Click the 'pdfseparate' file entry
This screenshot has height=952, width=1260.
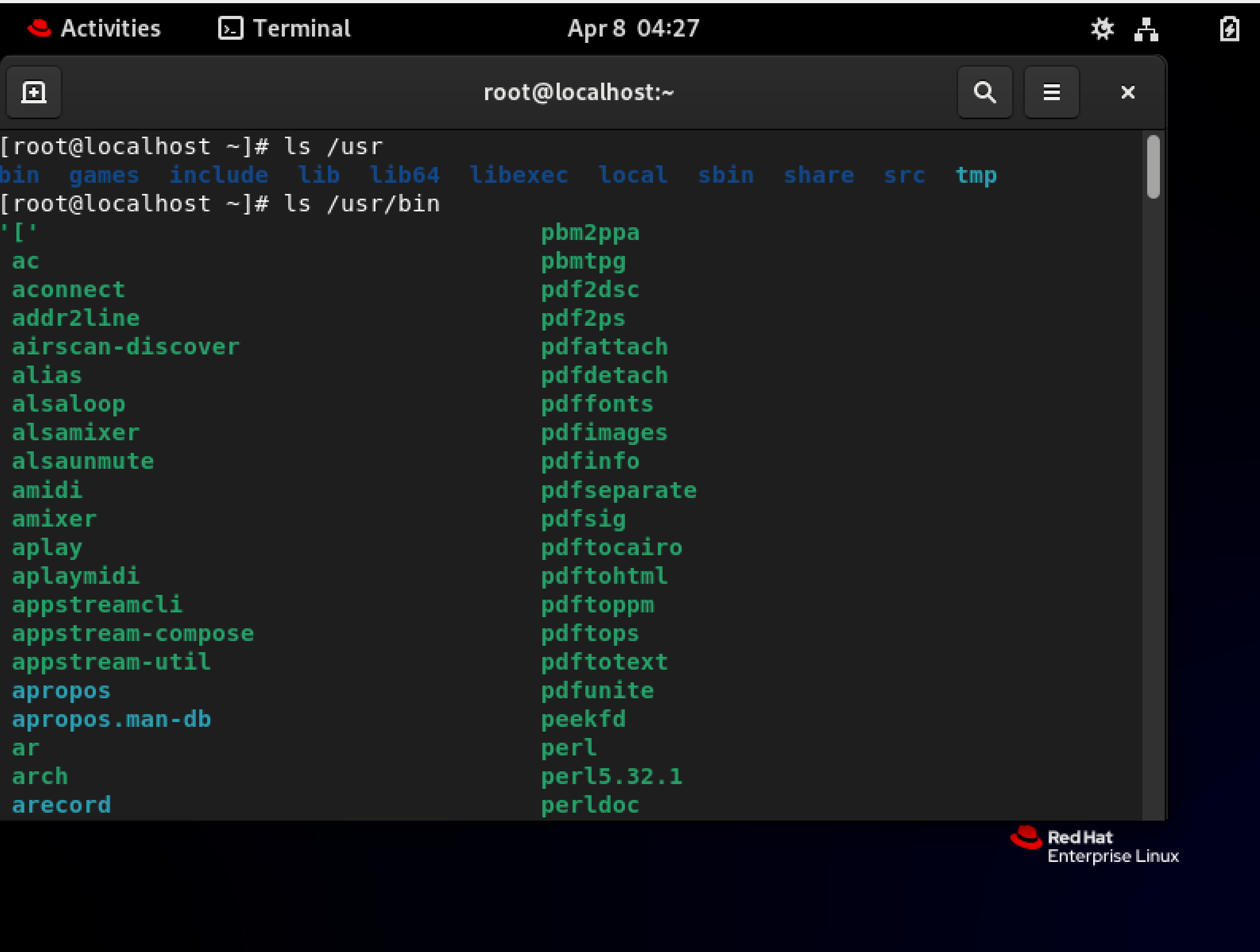point(619,490)
